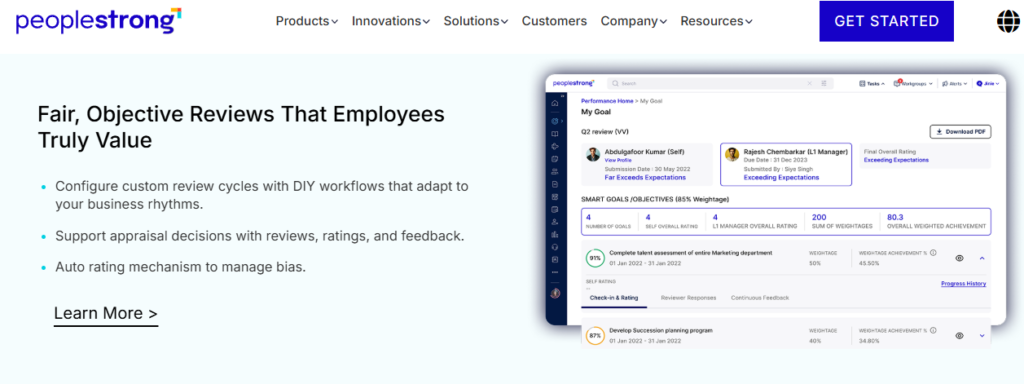Viewport: 1024px width, 384px height.
Task: Select the highlighted performance icon in sidebar
Action: pyautogui.click(x=554, y=121)
